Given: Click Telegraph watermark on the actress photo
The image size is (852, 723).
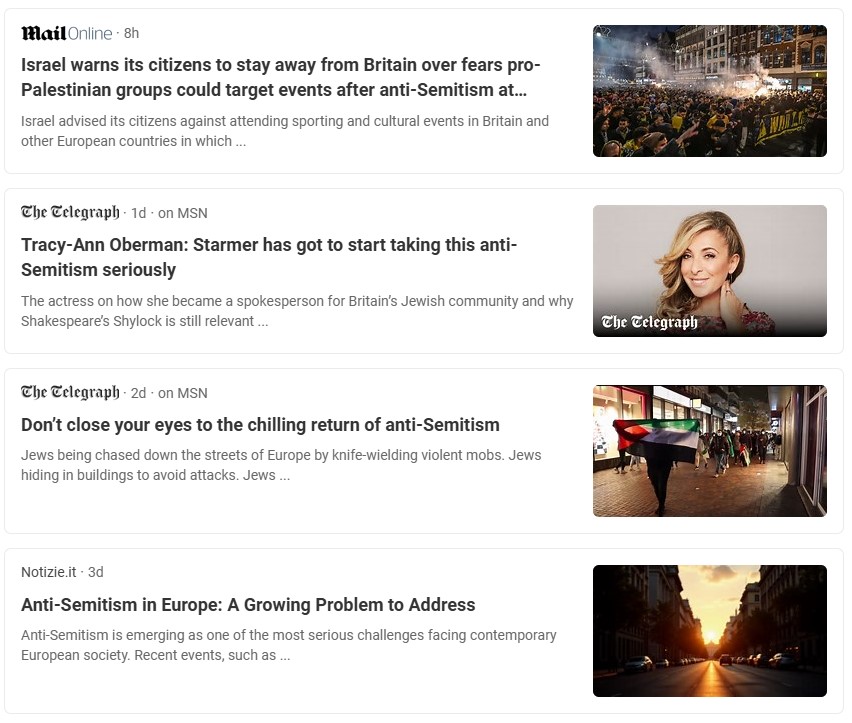Looking at the screenshot, I should tap(649, 322).
